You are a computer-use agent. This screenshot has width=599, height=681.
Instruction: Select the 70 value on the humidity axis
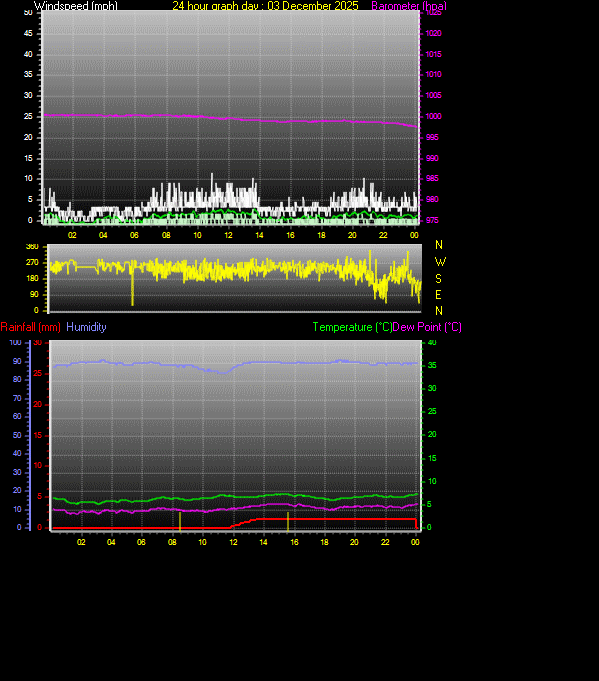click(17, 398)
